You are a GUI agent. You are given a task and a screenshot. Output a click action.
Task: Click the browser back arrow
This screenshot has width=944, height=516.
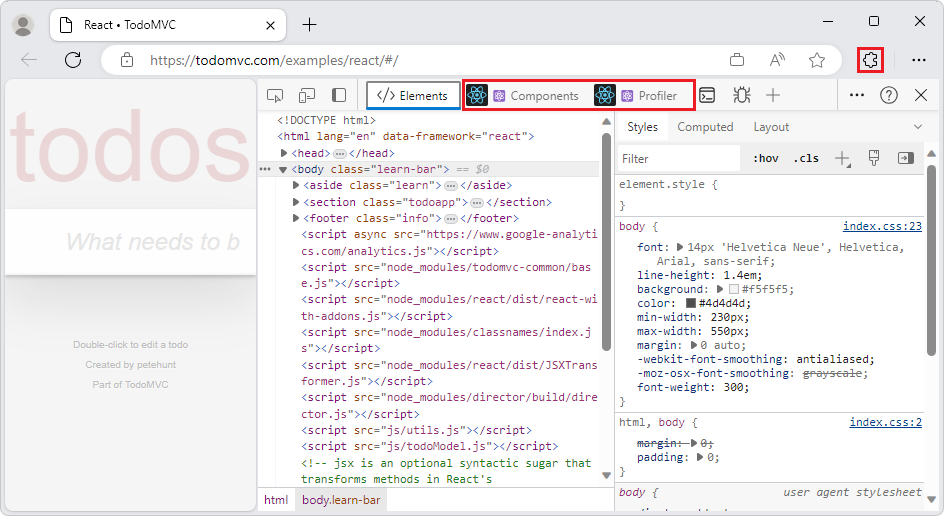click(x=29, y=60)
